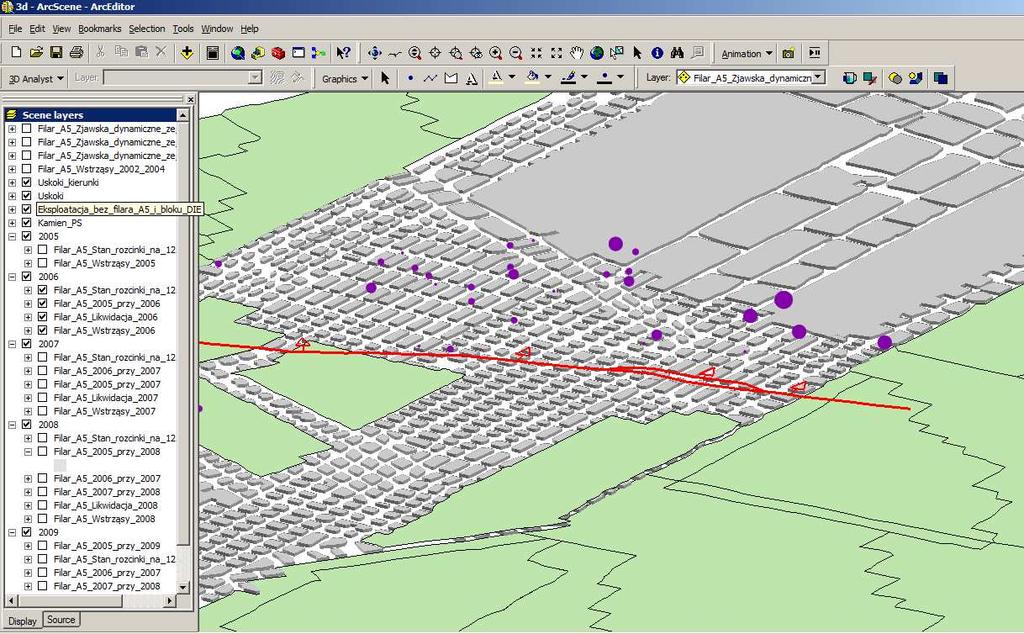Choose the Zoom Out tool

(x=516, y=53)
